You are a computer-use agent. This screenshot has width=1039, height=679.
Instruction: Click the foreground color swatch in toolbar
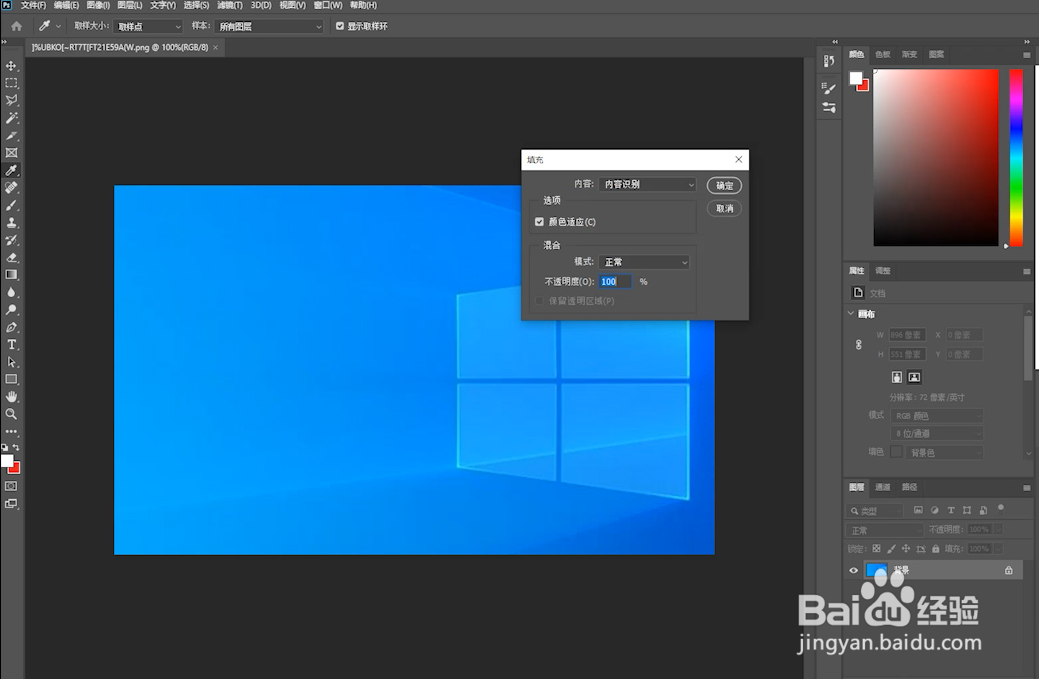(7, 460)
